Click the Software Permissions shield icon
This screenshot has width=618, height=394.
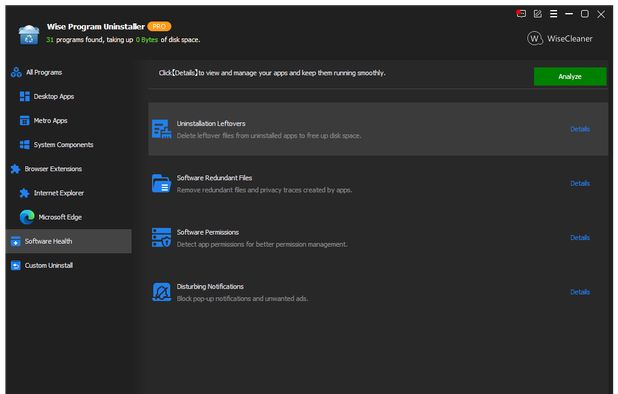(162, 238)
